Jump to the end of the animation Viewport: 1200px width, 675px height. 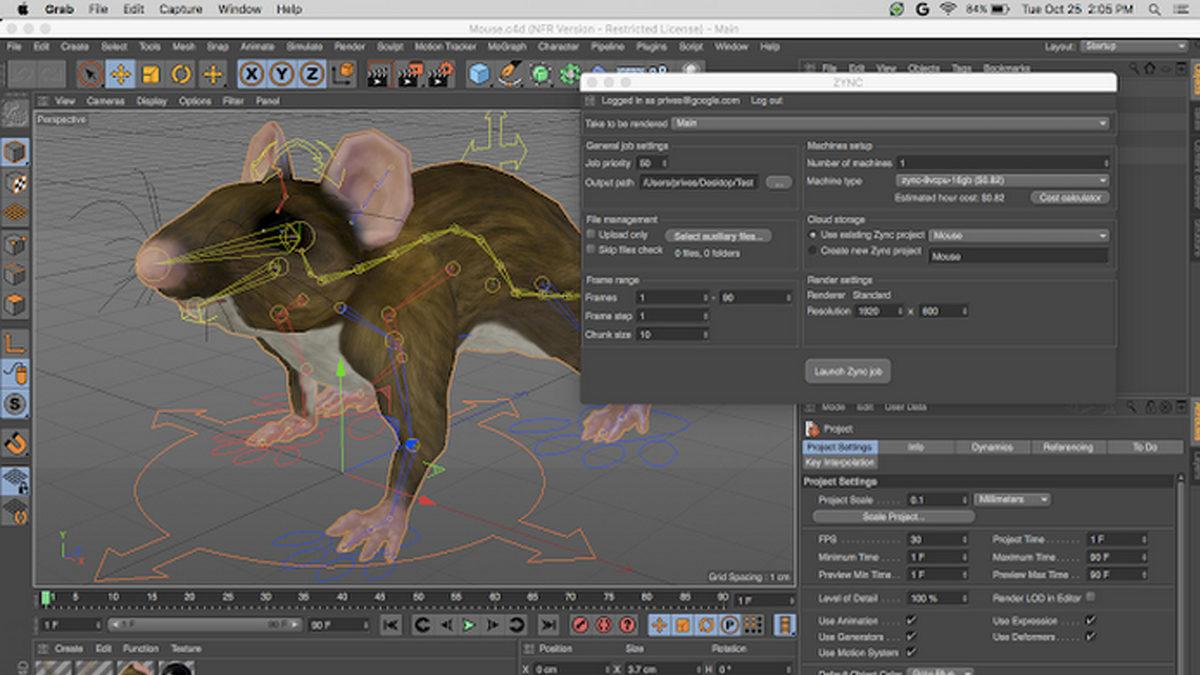(548, 625)
